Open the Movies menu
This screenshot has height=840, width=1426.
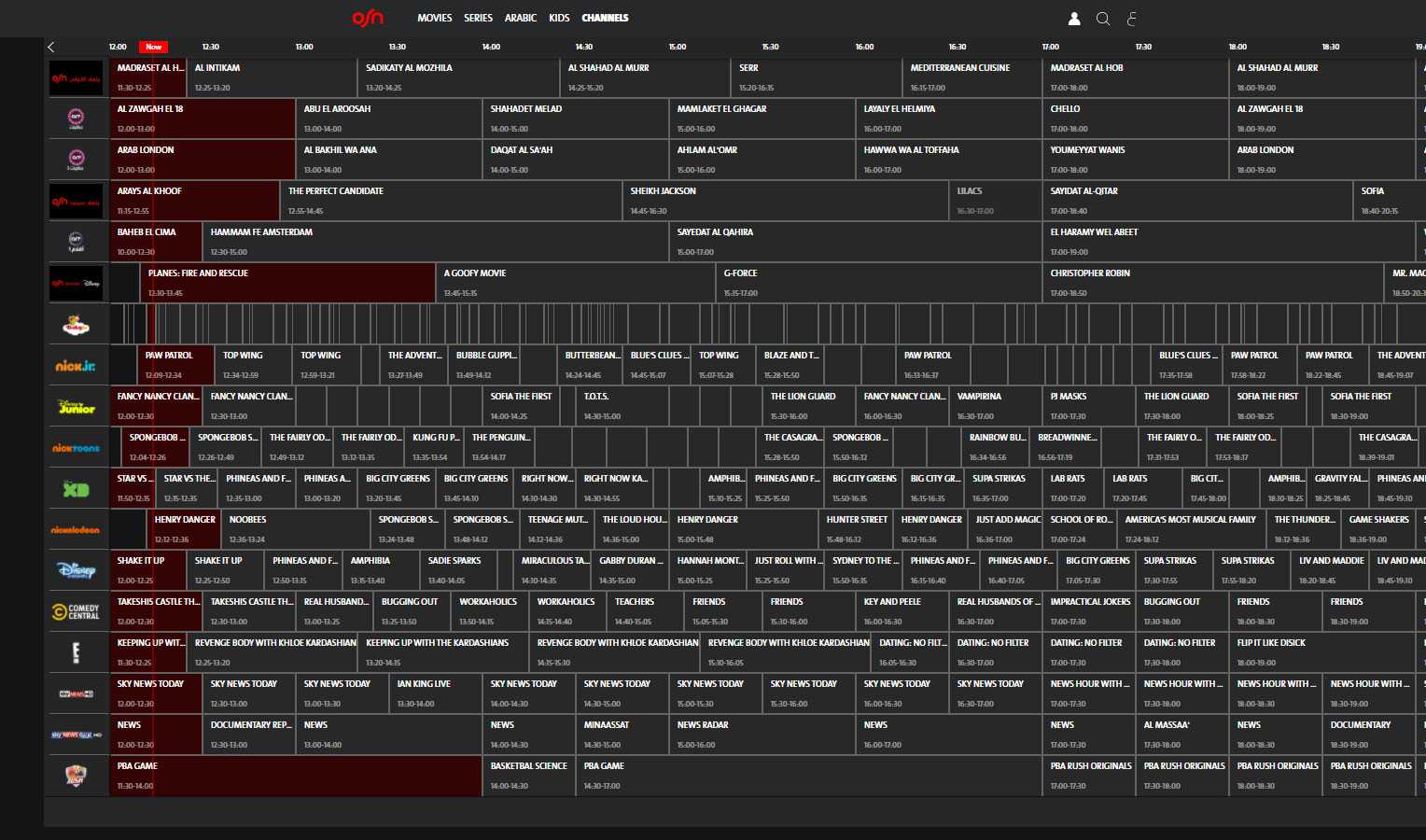[x=435, y=18]
